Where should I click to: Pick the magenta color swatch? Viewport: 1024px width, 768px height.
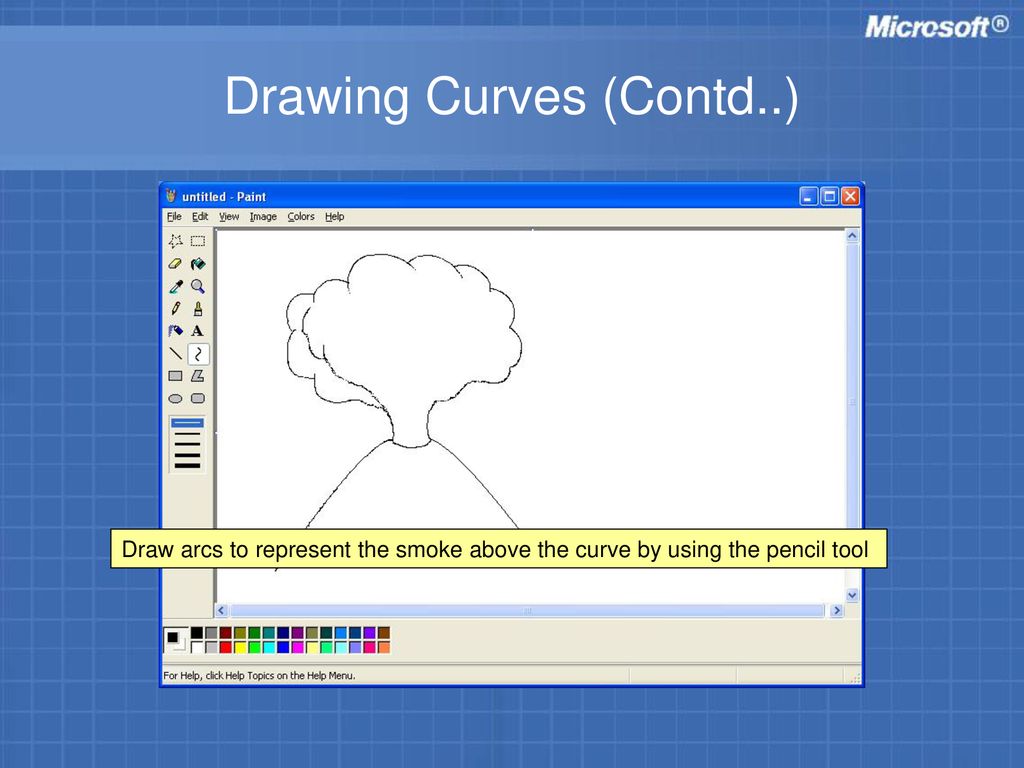(x=297, y=647)
